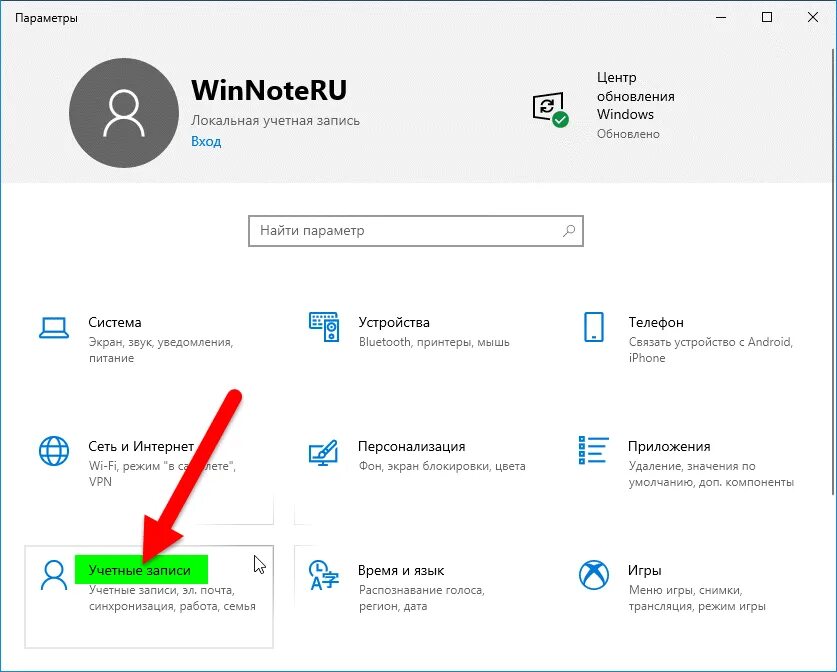Open the Время и язык clock icon
837x672 pixels.
(324, 575)
